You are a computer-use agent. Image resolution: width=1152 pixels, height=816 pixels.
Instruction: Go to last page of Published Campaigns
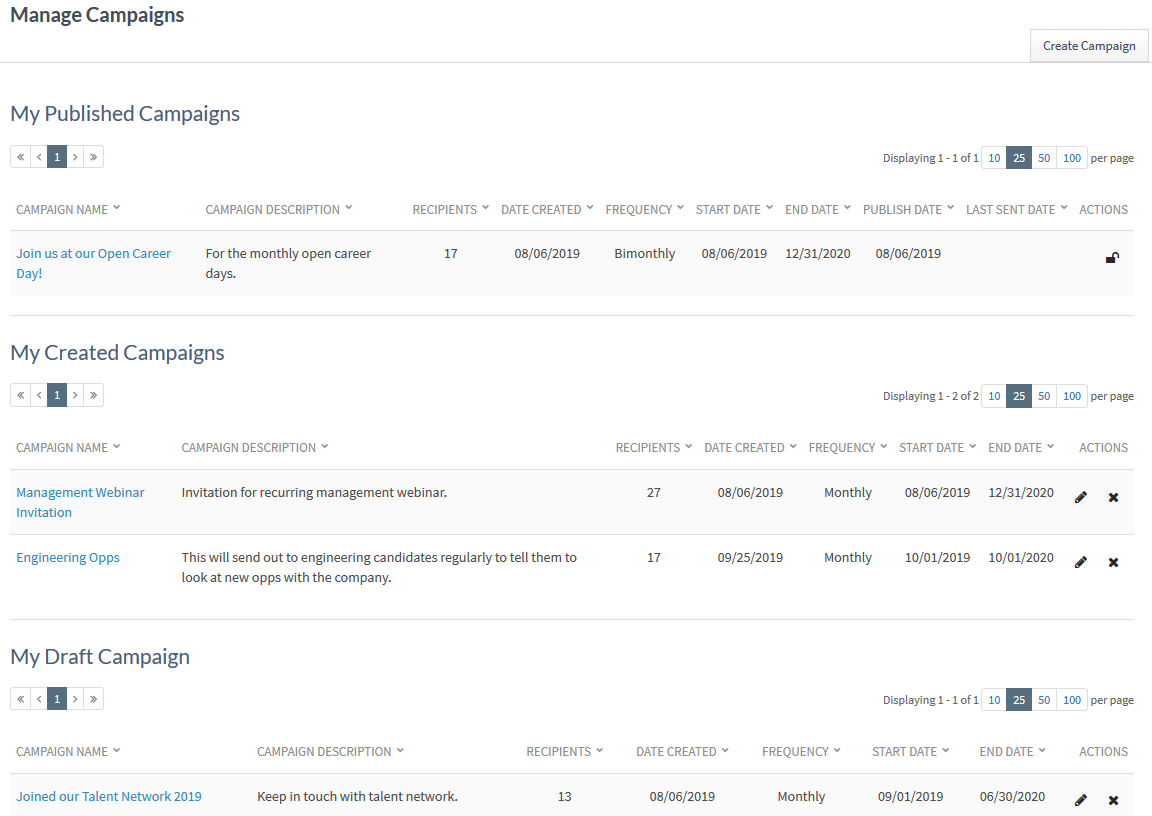click(93, 157)
